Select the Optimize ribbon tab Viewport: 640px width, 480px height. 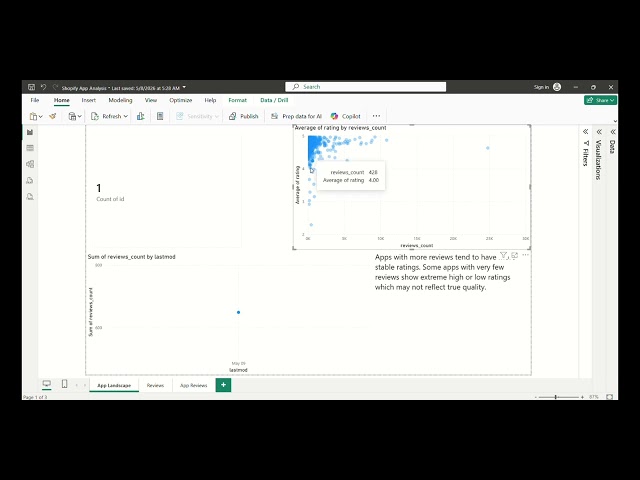(180, 100)
